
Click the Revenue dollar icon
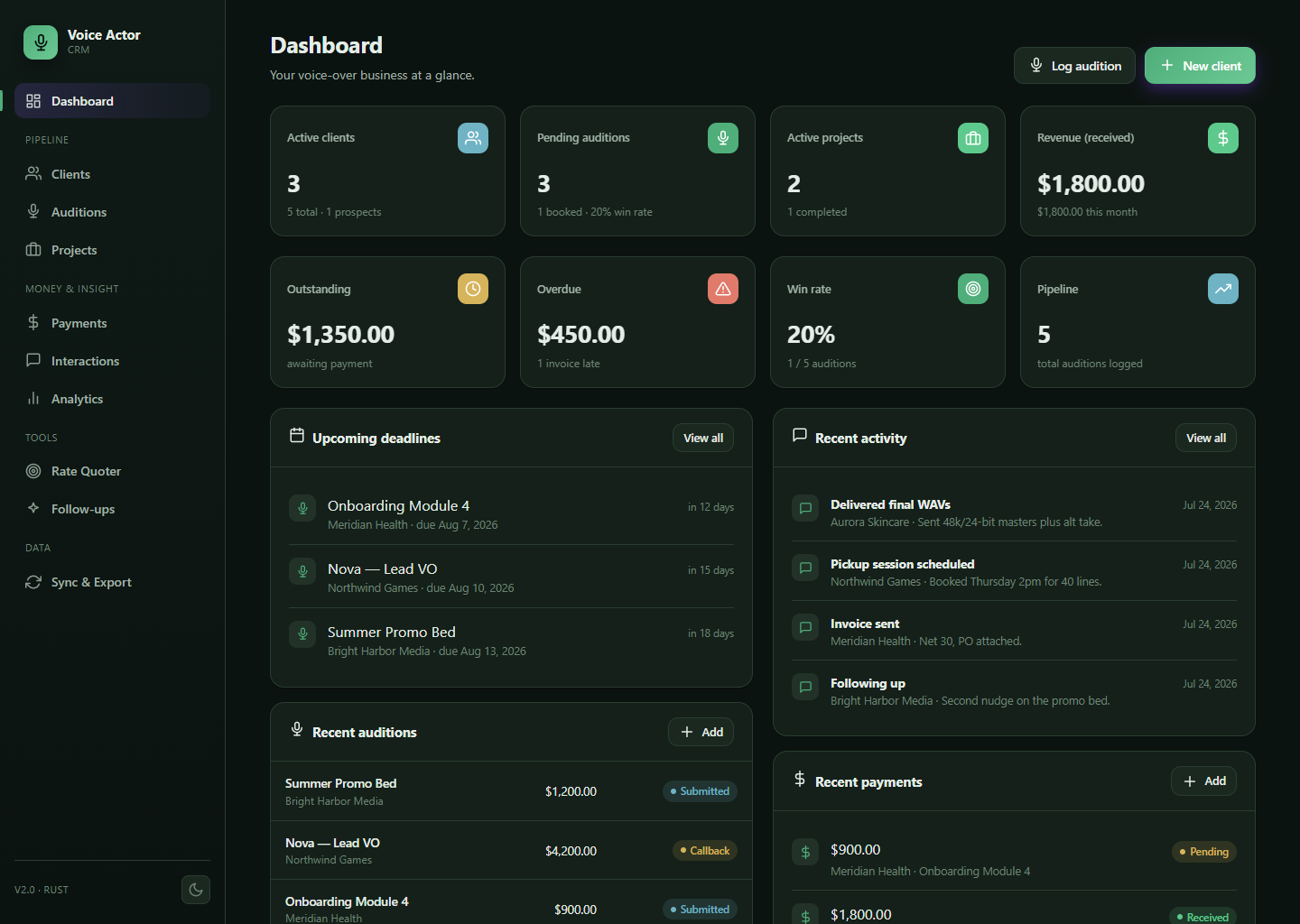click(x=1223, y=138)
